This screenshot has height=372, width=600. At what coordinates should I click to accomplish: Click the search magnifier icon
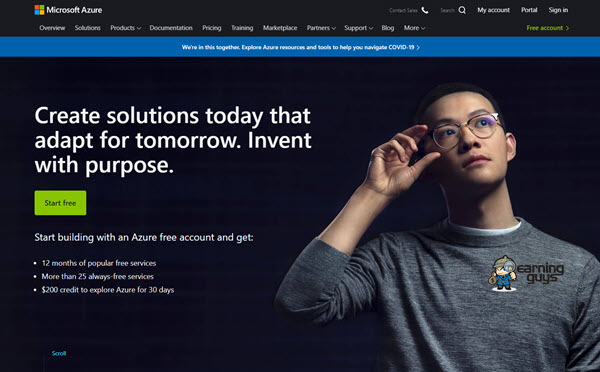click(x=462, y=10)
